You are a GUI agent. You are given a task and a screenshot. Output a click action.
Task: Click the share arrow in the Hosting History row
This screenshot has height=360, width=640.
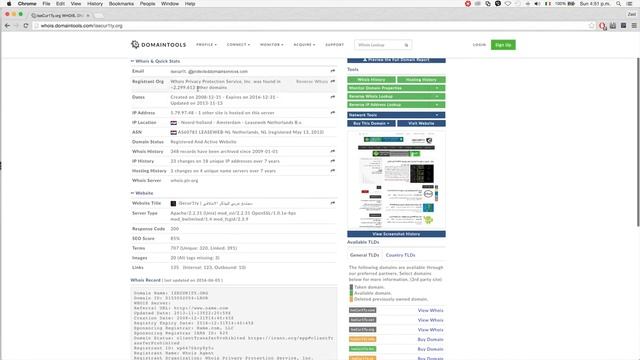pyautogui.click(x=333, y=171)
